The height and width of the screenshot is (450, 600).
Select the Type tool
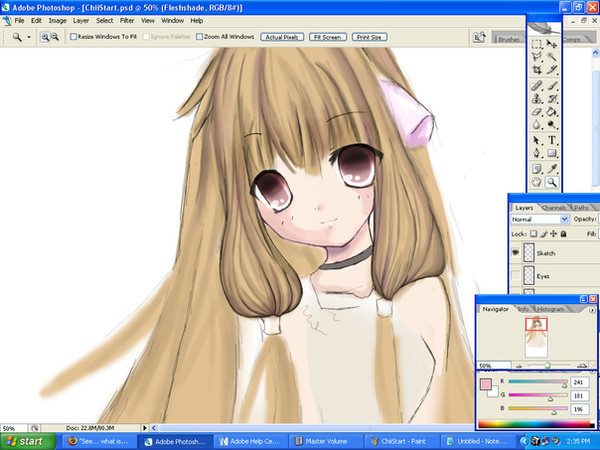(x=552, y=141)
